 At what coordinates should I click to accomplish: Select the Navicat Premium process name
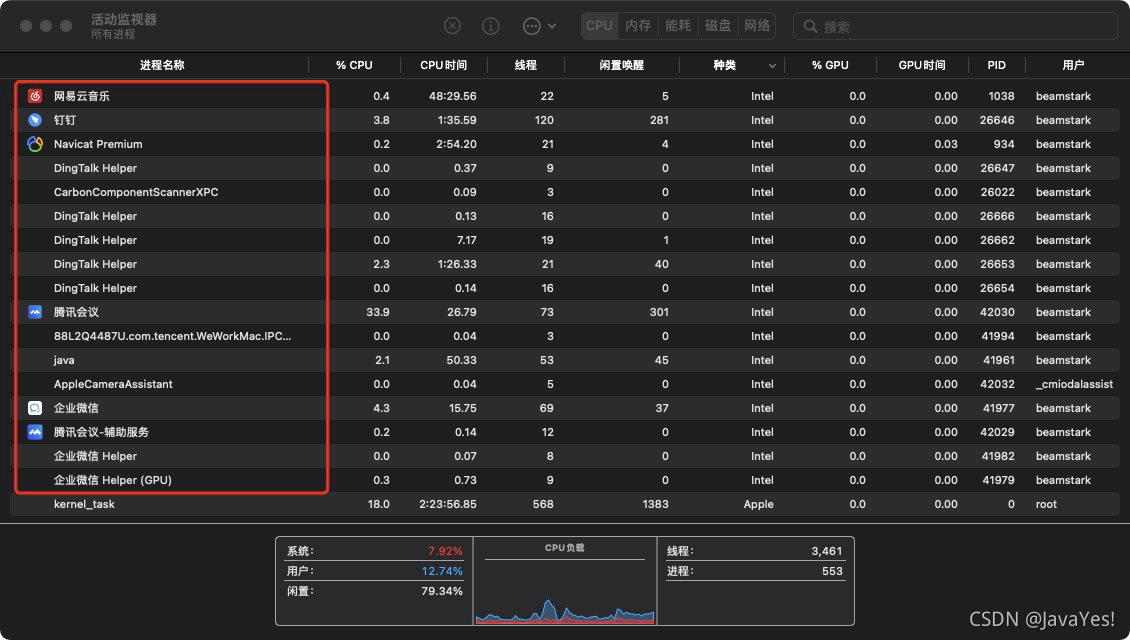click(x=98, y=144)
